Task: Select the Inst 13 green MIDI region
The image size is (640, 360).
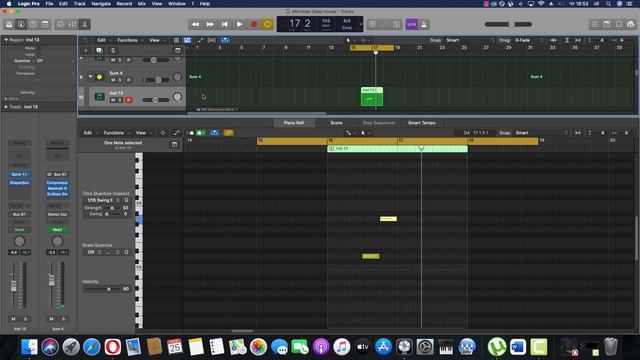Action: click(x=372, y=97)
